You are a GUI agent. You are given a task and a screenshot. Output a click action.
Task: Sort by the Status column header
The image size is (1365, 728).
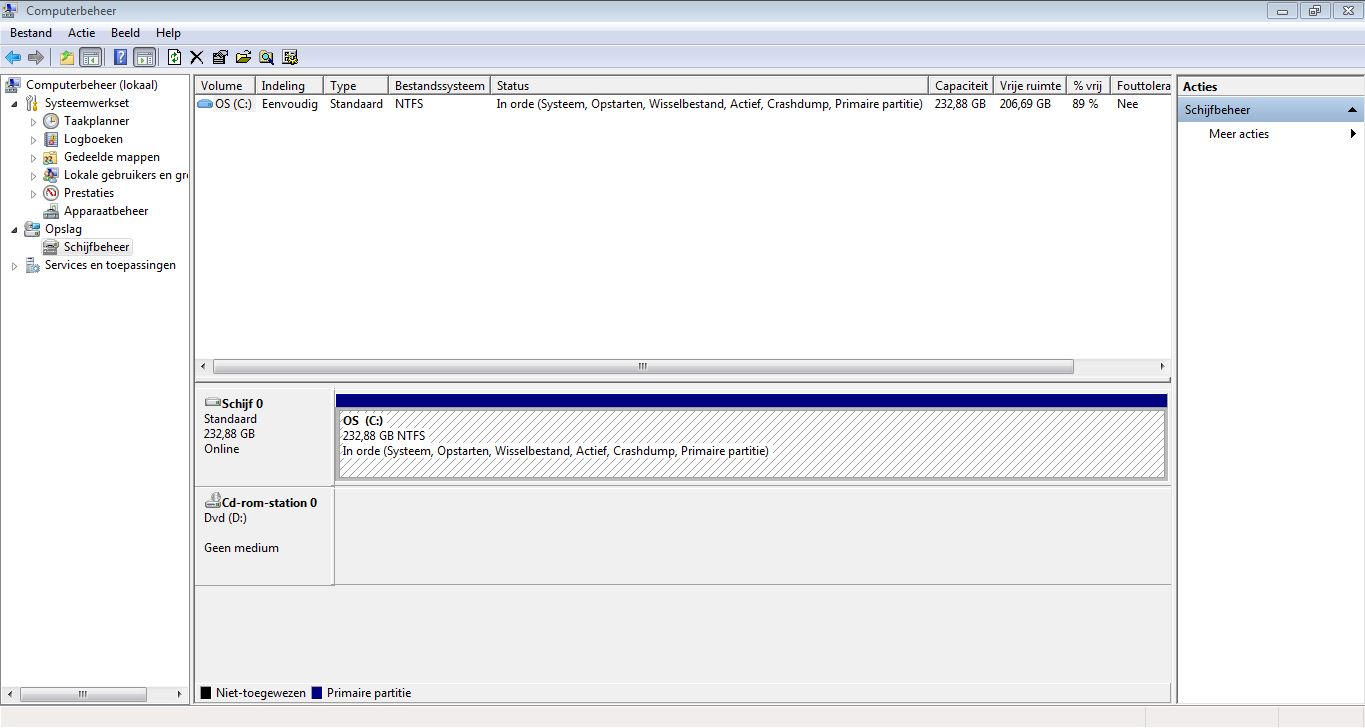click(709, 86)
